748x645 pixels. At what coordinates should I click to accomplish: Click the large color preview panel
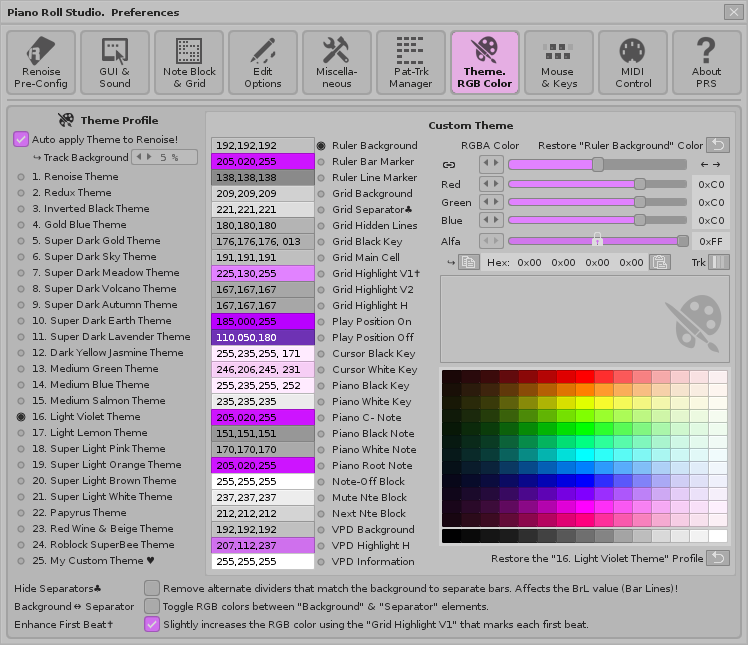click(x=585, y=319)
